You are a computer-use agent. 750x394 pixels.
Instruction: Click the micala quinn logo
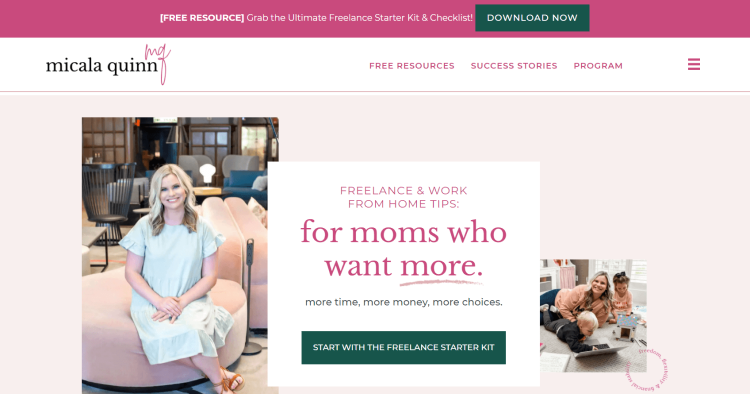(108, 65)
